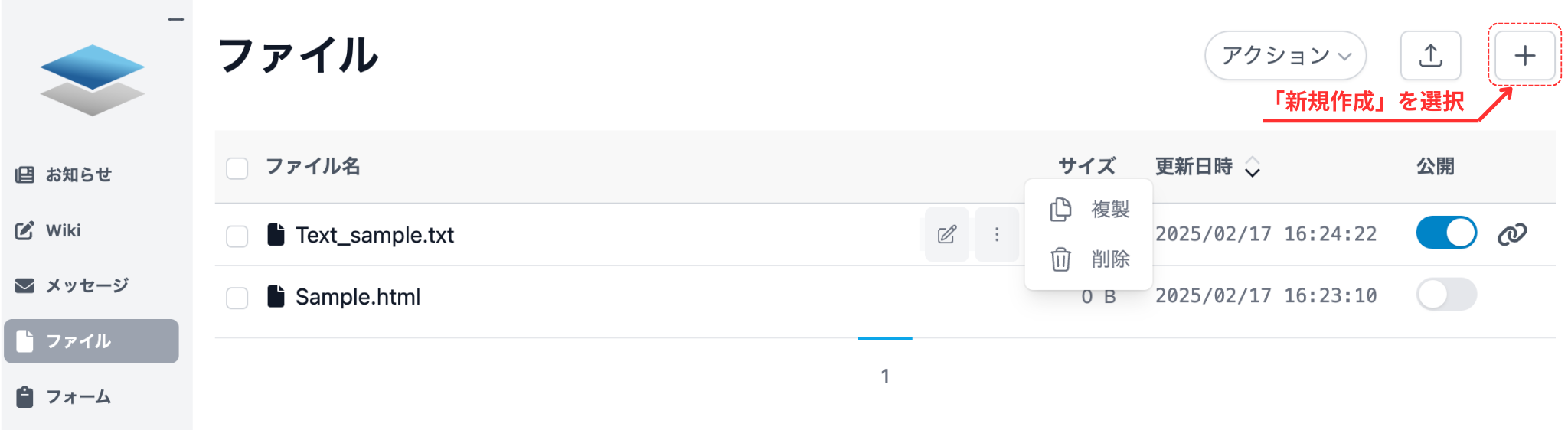The image size is (1568, 430).
Task: Check the Text_sample.txt row checkbox
Action: pyautogui.click(x=237, y=236)
